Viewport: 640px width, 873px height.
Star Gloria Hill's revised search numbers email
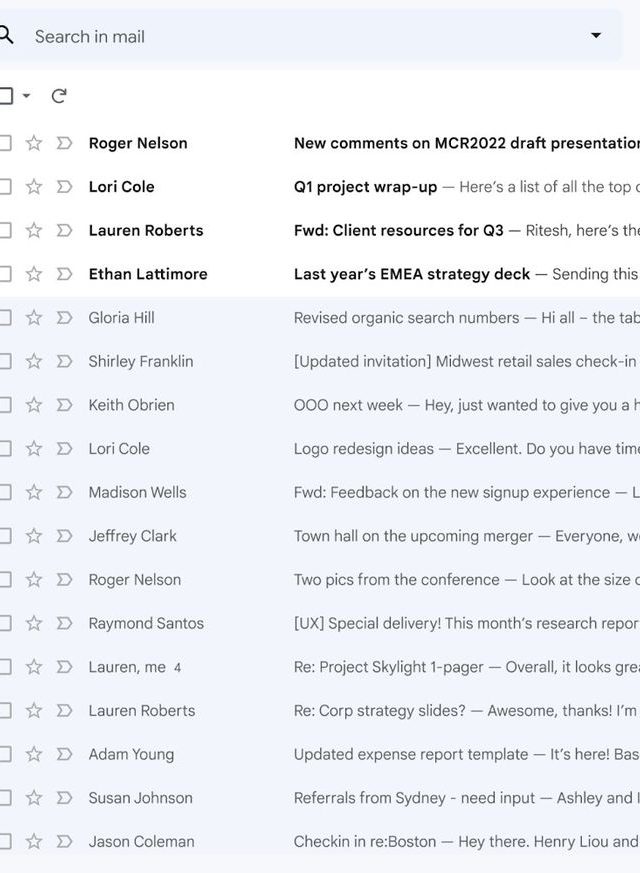pos(34,318)
